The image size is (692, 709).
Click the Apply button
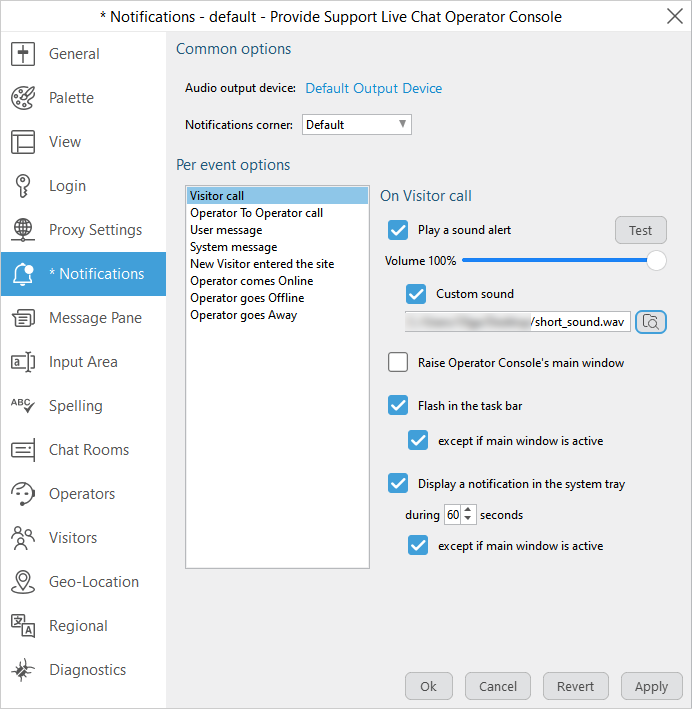point(651,686)
